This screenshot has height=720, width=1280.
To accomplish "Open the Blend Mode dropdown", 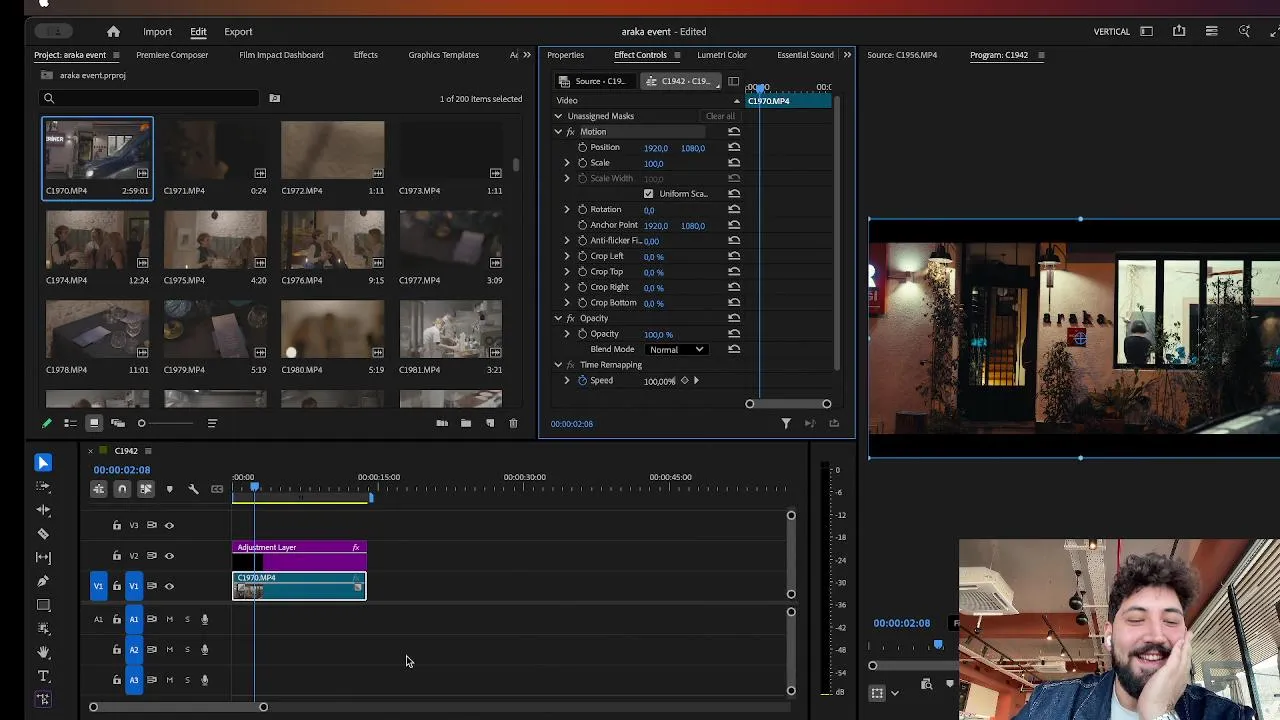I will point(677,350).
